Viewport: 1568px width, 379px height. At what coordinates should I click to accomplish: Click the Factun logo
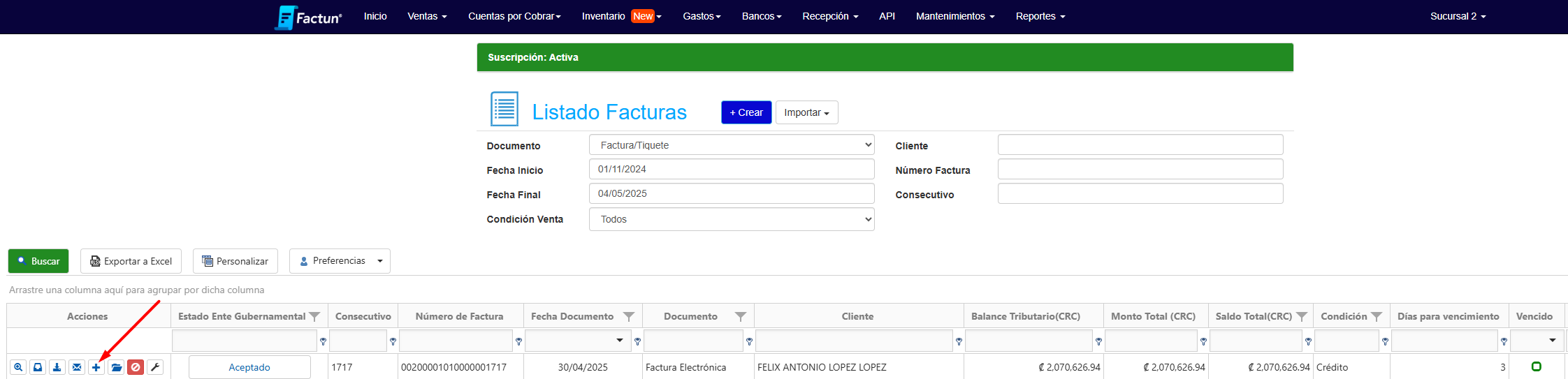pos(308,17)
